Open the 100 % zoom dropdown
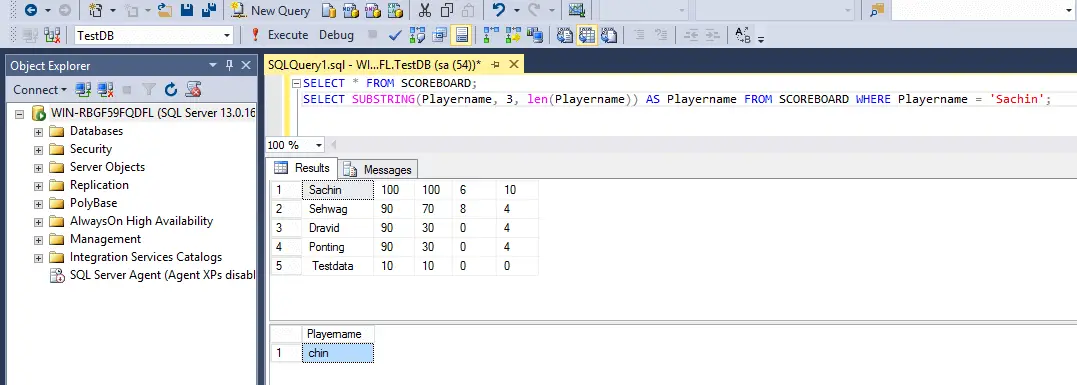 click(318, 145)
